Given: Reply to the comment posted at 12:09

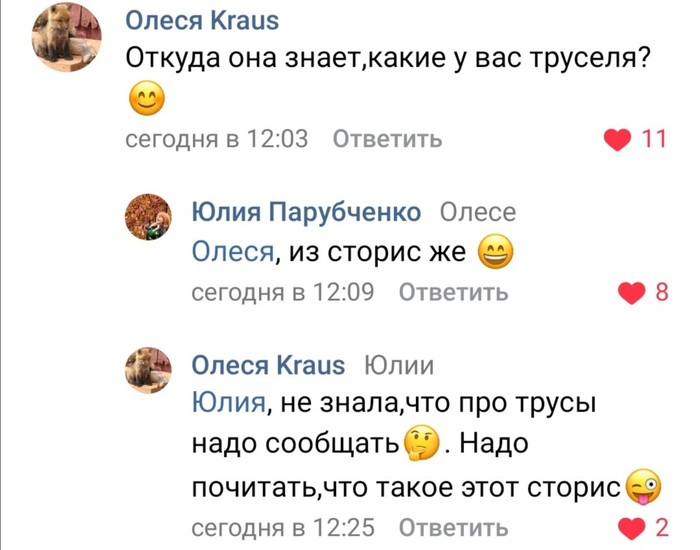Looking at the screenshot, I should pos(453,292).
